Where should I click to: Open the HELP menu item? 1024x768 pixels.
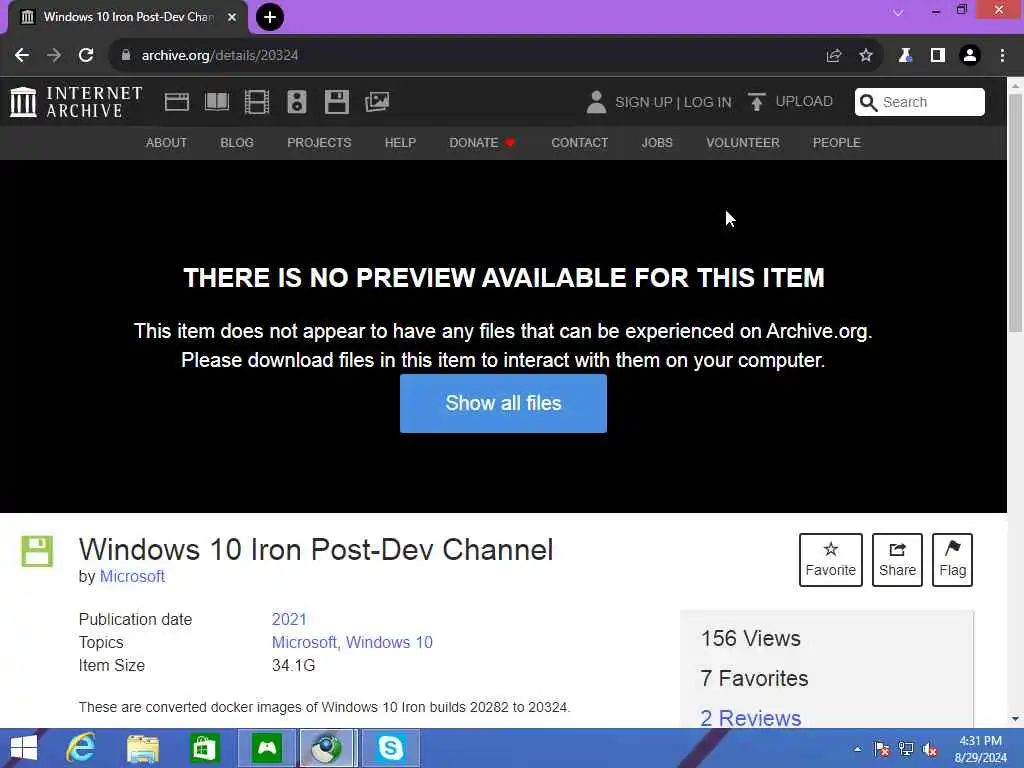(x=400, y=142)
